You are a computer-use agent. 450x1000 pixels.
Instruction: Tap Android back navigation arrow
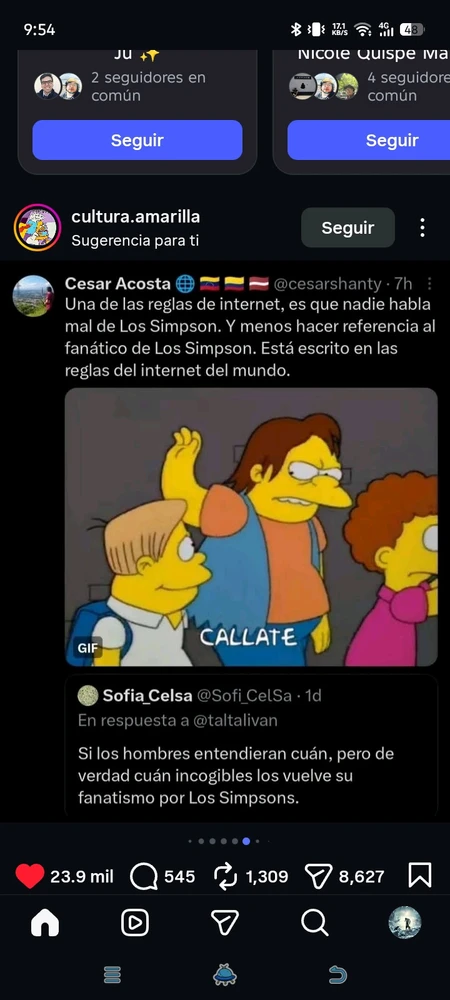pyautogui.click(x=337, y=974)
